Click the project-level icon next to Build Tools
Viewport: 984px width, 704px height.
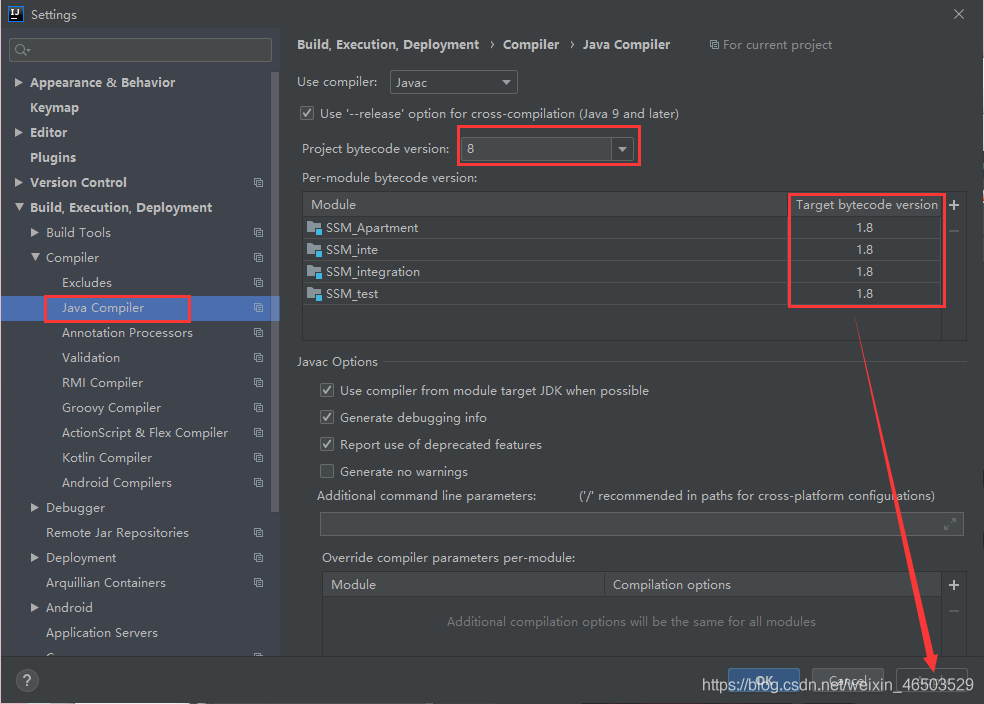258,233
